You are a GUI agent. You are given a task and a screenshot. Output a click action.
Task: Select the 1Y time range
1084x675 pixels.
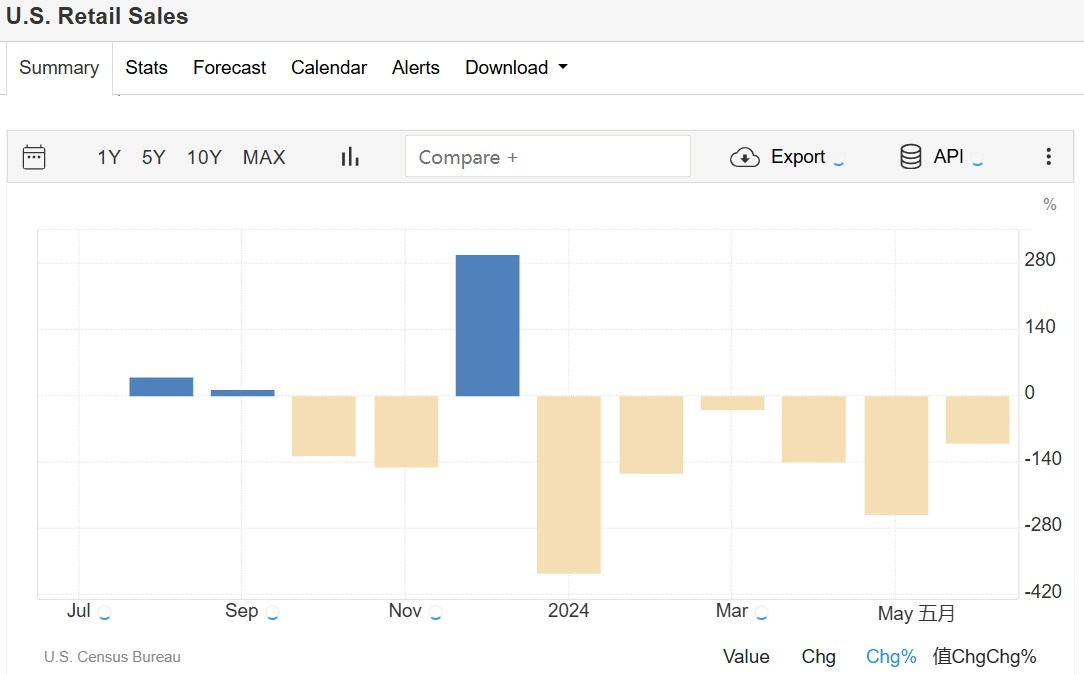(109, 157)
